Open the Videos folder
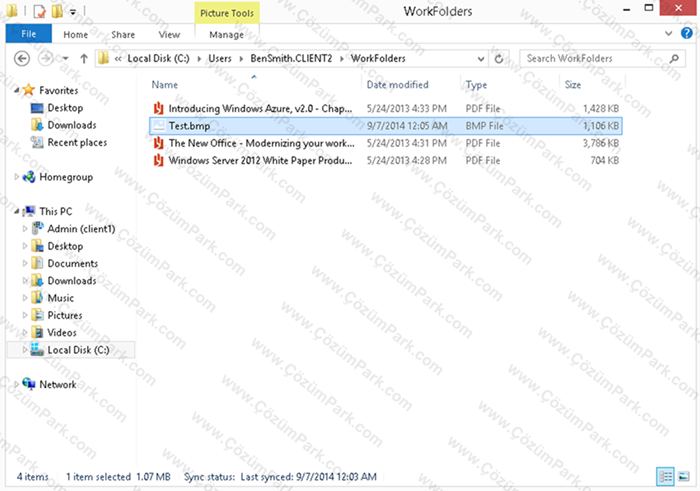 point(62,333)
